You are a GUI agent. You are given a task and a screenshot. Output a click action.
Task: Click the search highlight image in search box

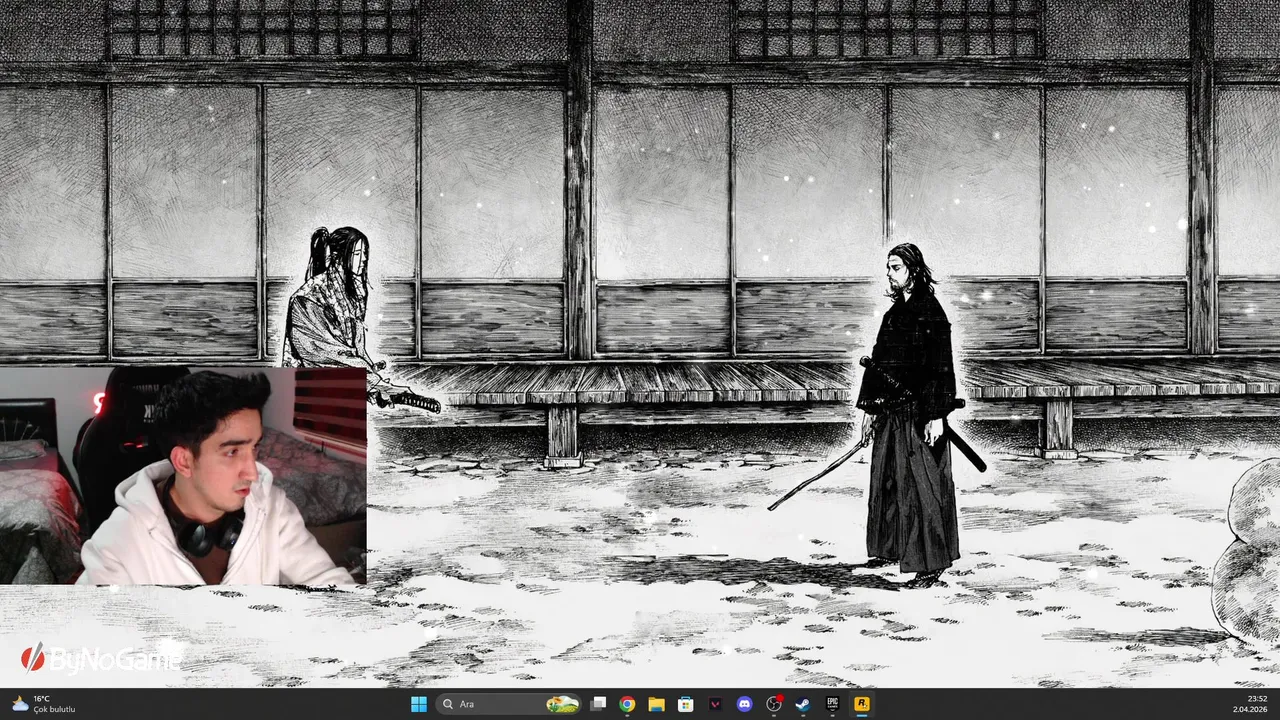click(x=562, y=704)
